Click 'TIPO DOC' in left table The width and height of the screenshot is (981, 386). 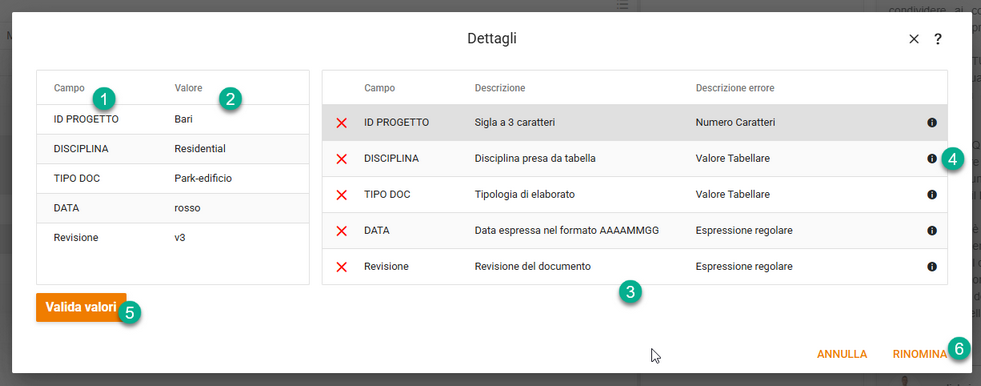click(x=77, y=178)
